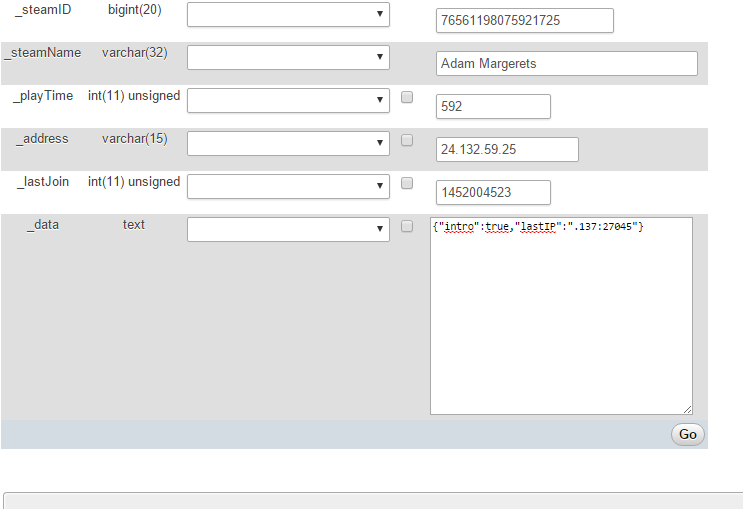Click the text type label for _data
The height and width of the screenshot is (509, 743).
tap(134, 225)
